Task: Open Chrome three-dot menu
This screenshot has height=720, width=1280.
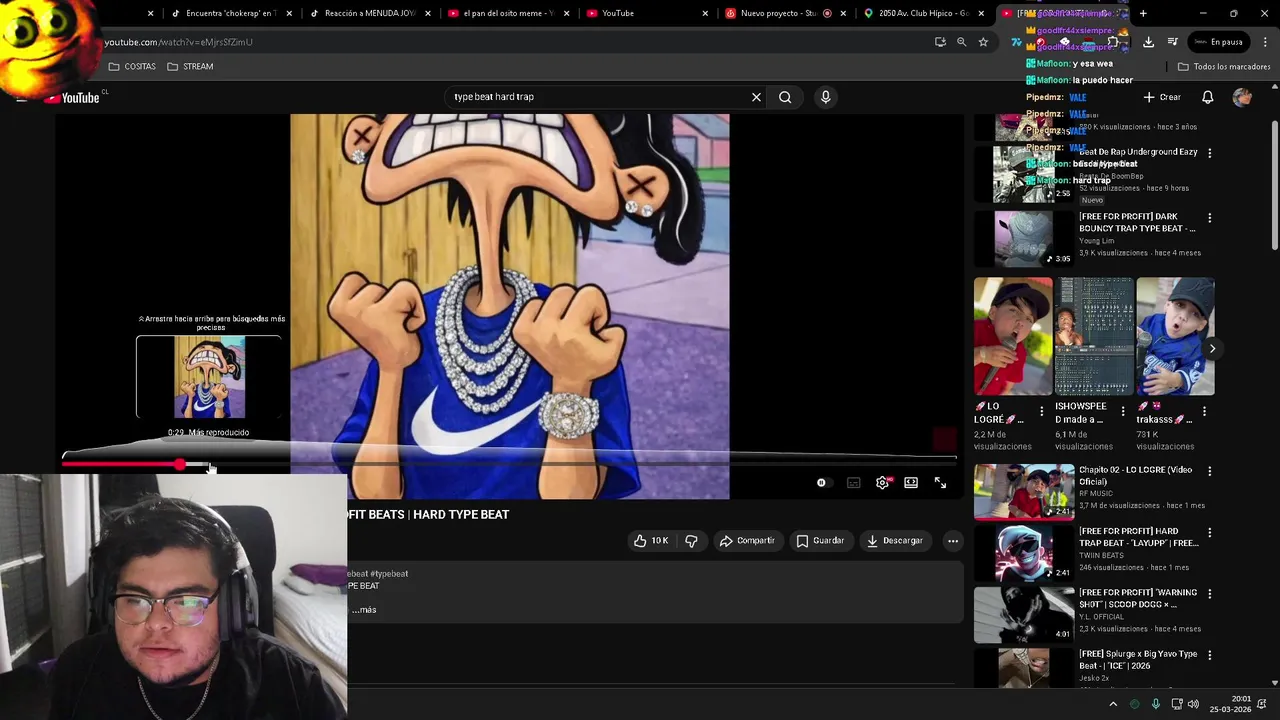Action: click(x=1265, y=42)
